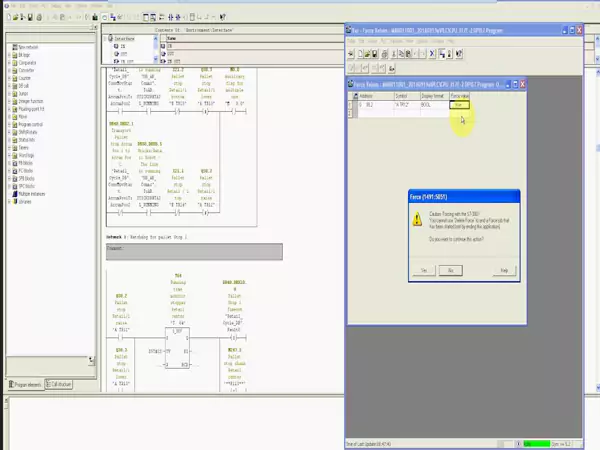Click the Force value cell highlighted in yellow
This screenshot has width=600, height=450.
[459, 104]
